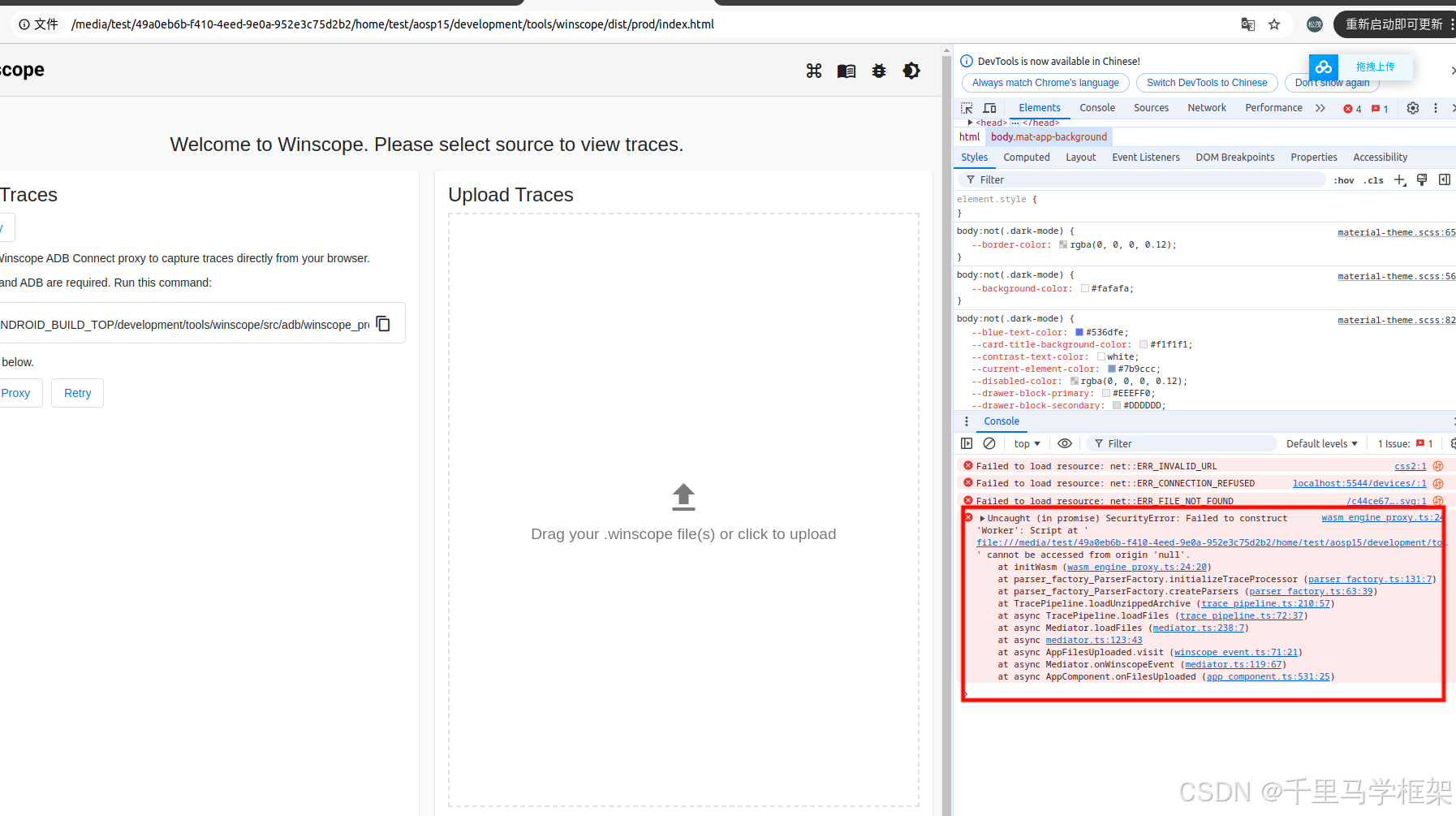This screenshot has width=1456, height=816.
Task: Open the Properties tab
Action: pyautogui.click(x=1313, y=158)
